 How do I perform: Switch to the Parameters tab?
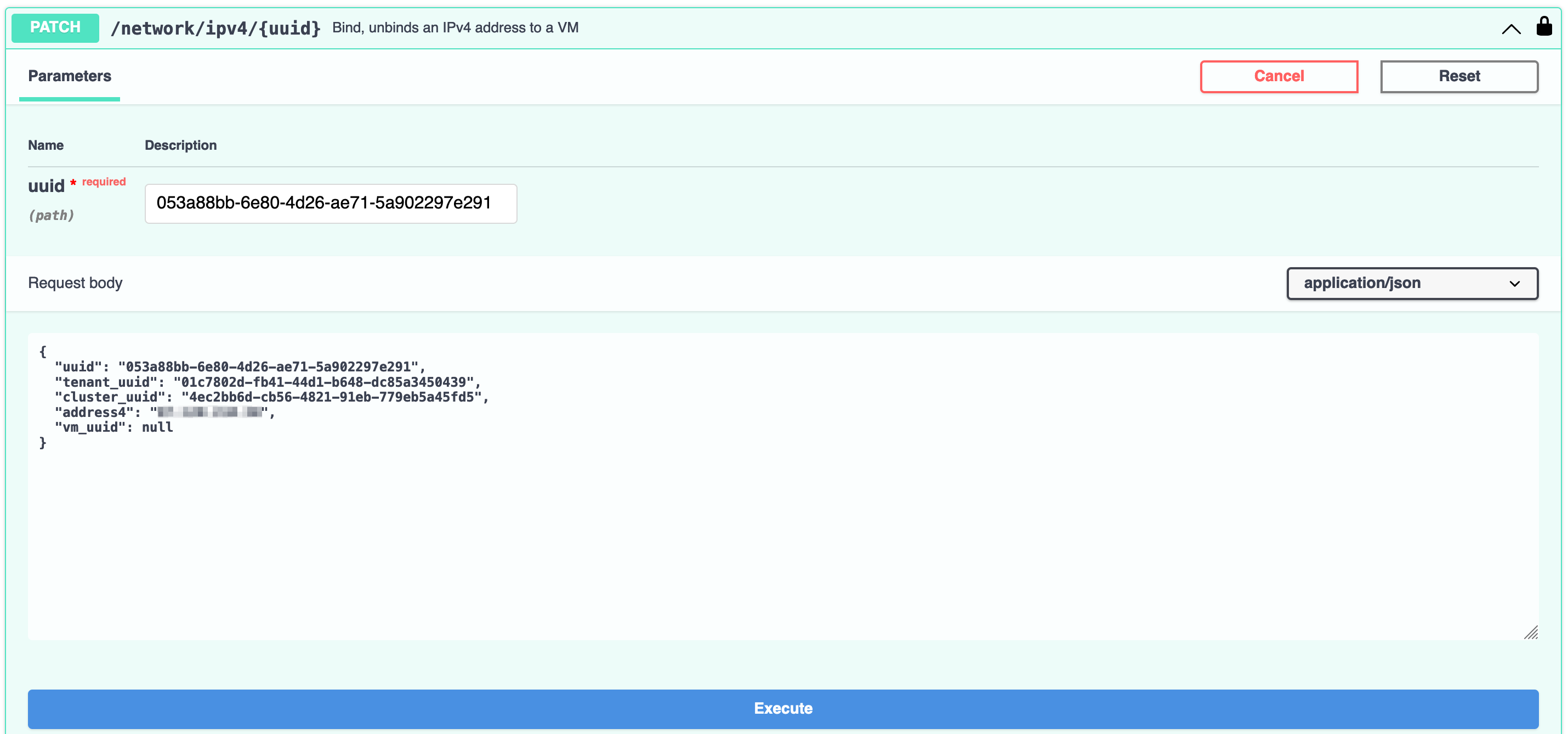(x=69, y=76)
